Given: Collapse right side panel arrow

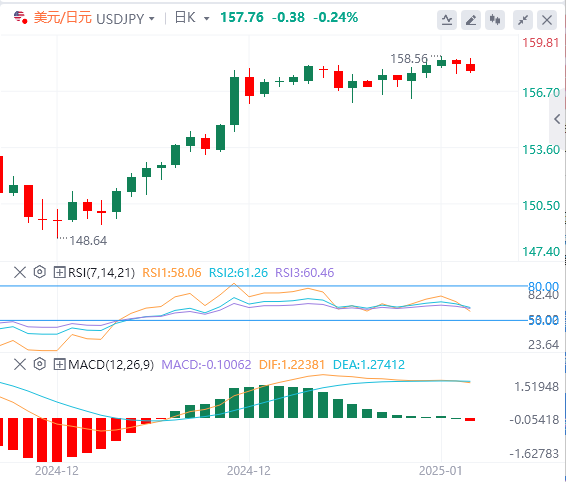Looking at the screenshot, I should (x=557, y=119).
